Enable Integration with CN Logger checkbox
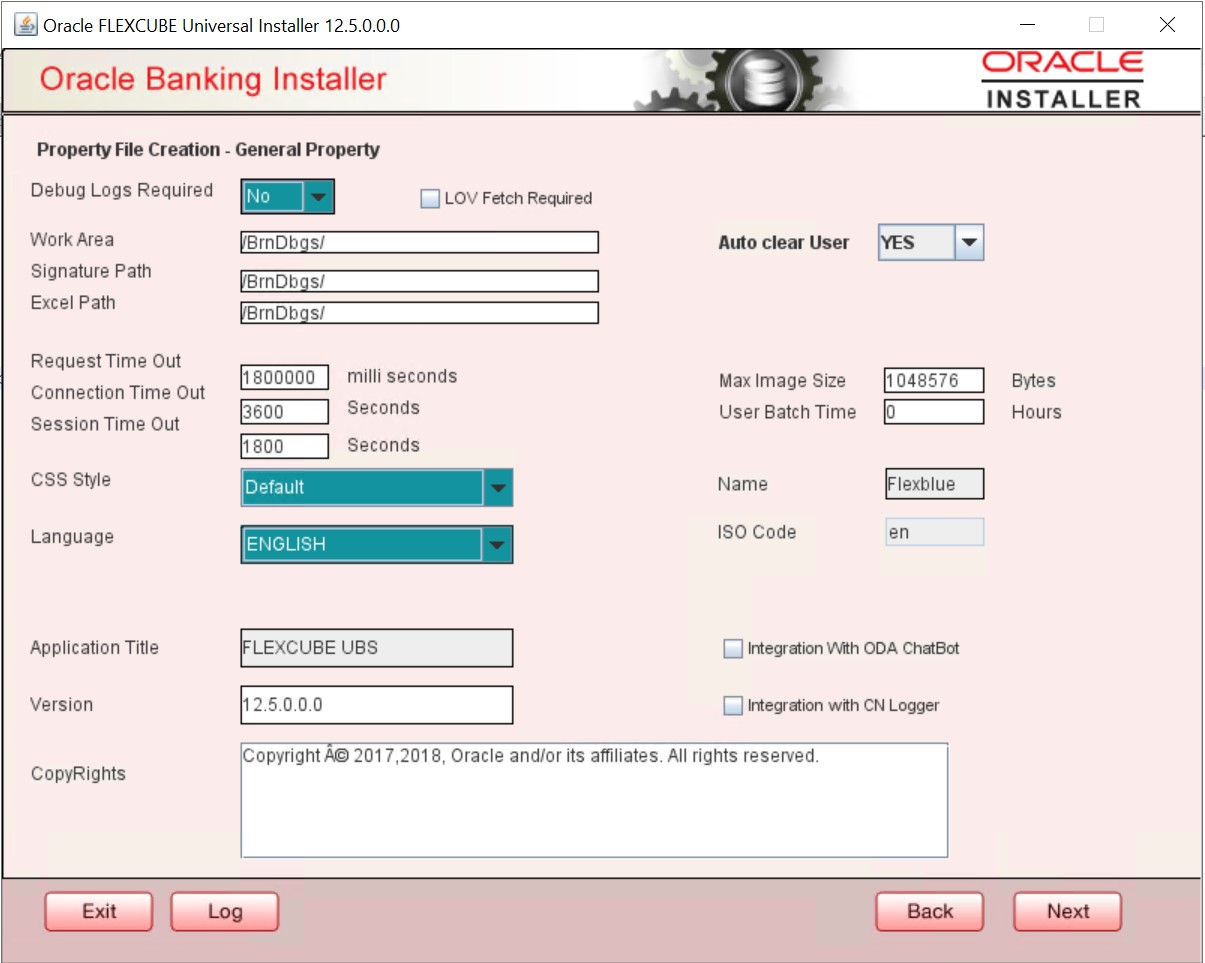 coord(733,706)
